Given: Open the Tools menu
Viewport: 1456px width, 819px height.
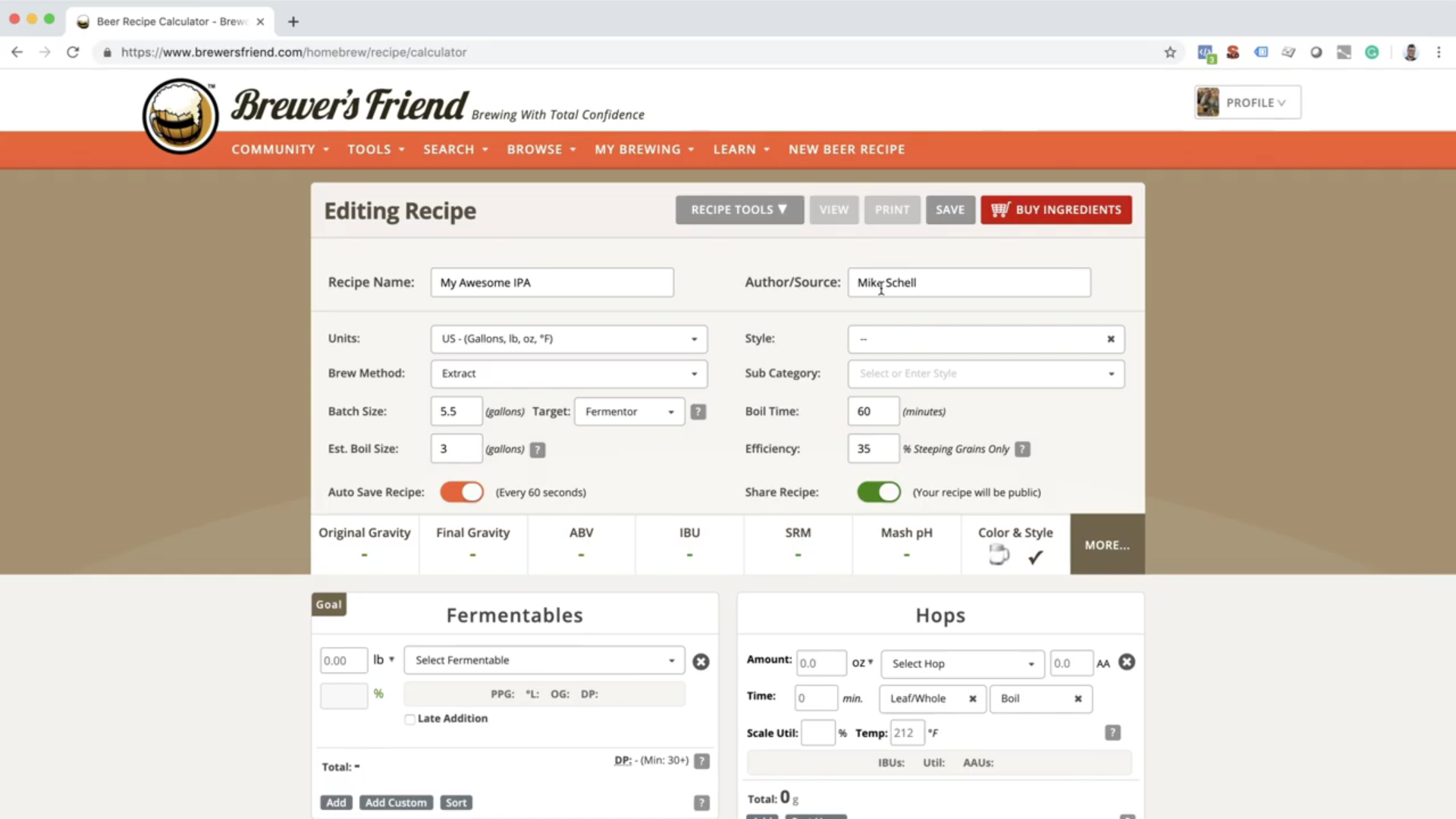Looking at the screenshot, I should [x=375, y=149].
